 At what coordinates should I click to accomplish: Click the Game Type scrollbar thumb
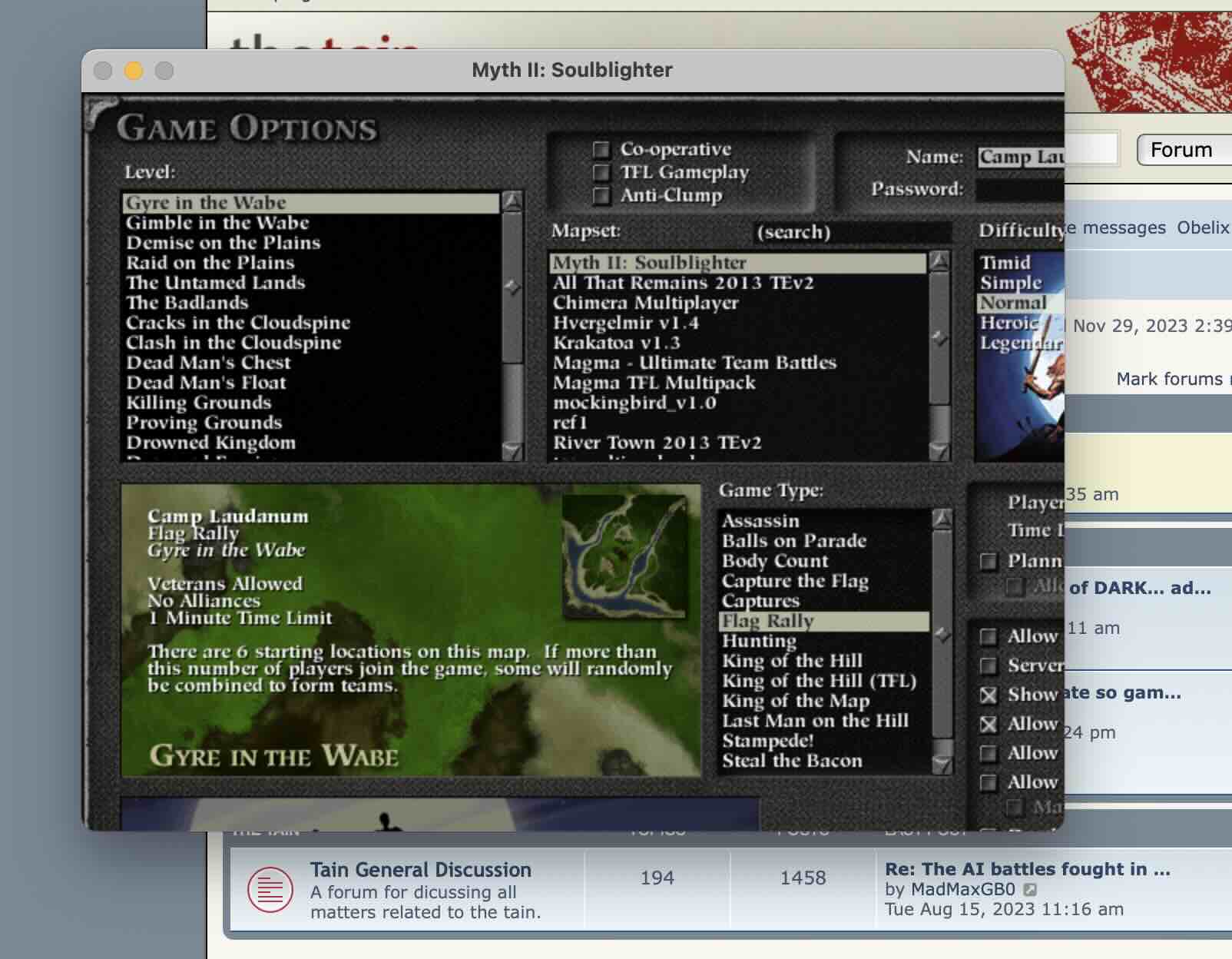[942, 635]
